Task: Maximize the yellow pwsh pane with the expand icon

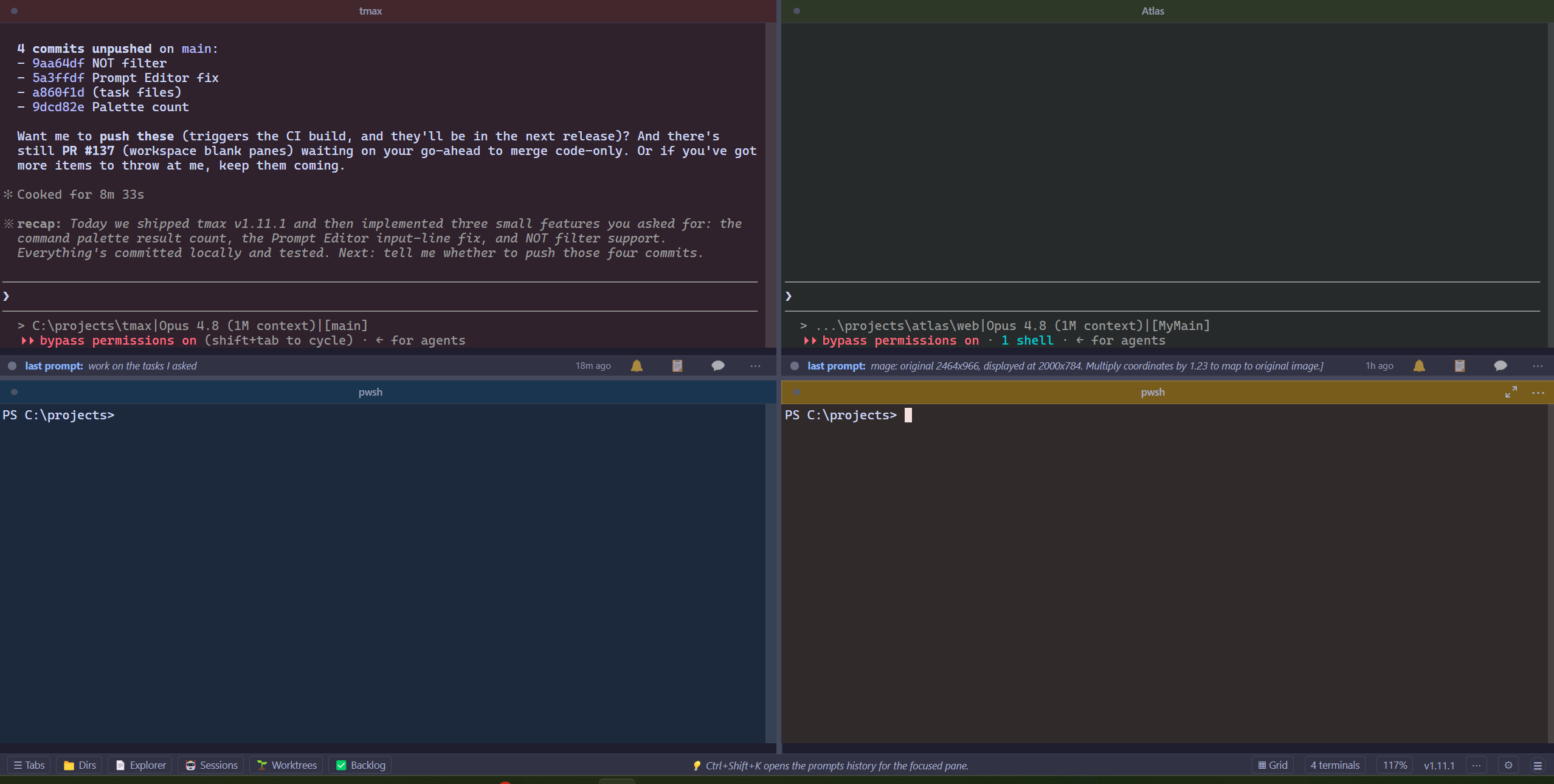Action: click(1511, 393)
